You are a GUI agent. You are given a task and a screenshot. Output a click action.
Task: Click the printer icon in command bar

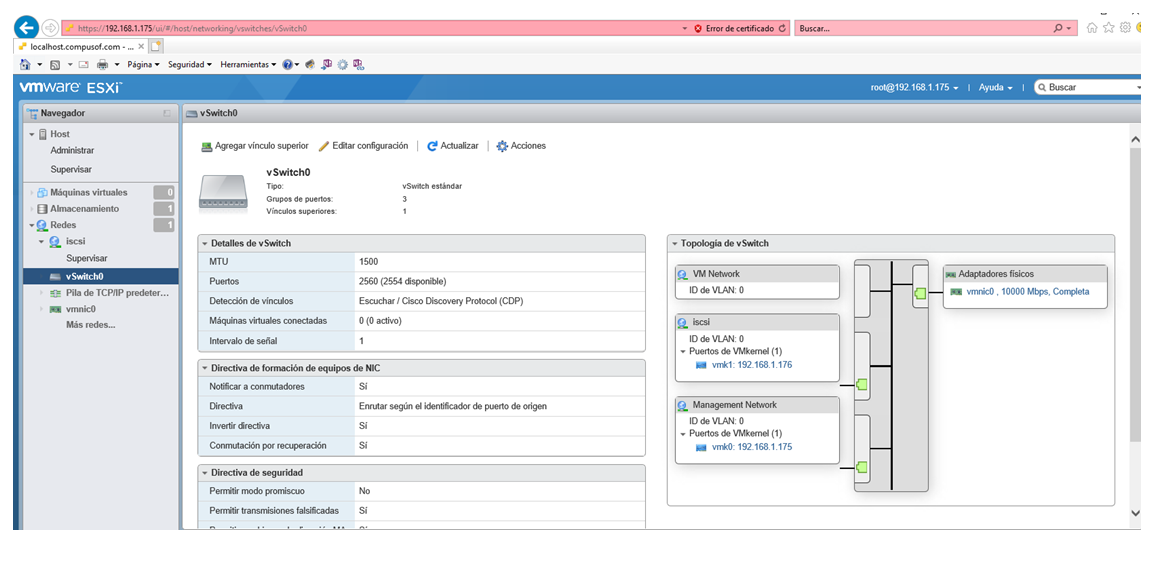click(x=102, y=64)
